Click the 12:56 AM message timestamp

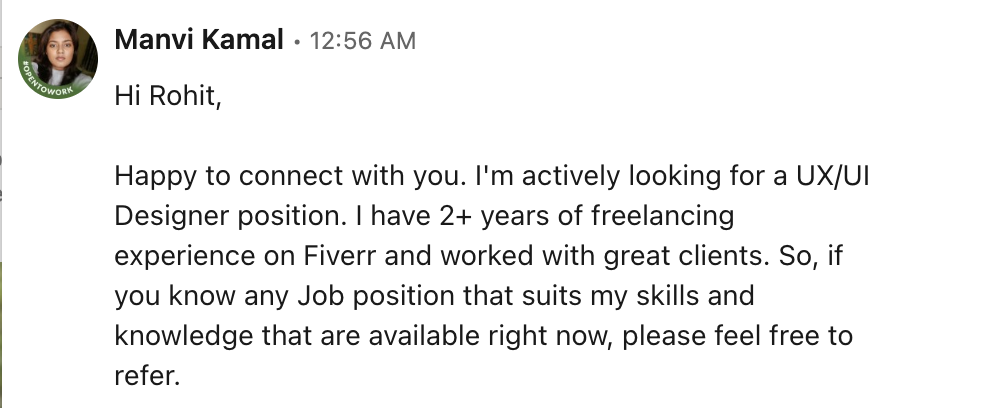tap(363, 41)
